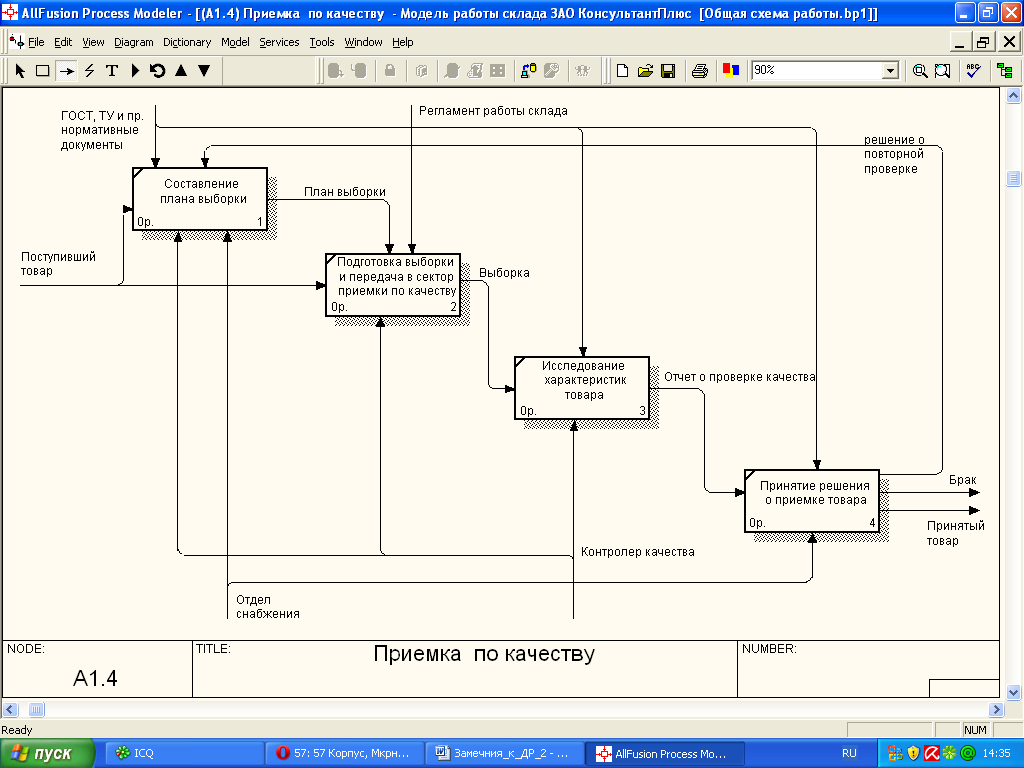Expand the 90% zoom dropdown
The image size is (1024, 768).
point(890,71)
